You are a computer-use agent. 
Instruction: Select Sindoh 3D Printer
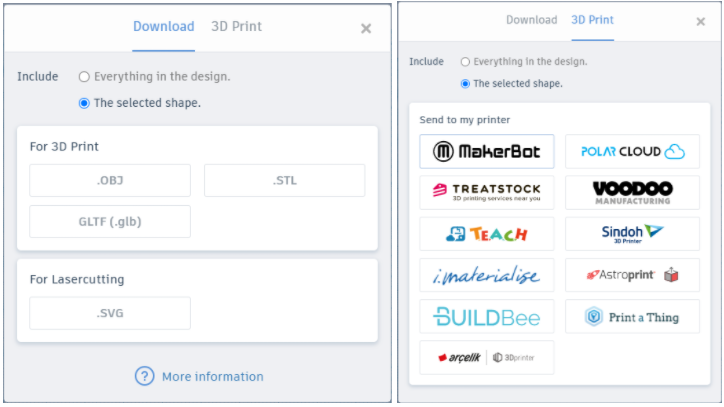[632, 234]
